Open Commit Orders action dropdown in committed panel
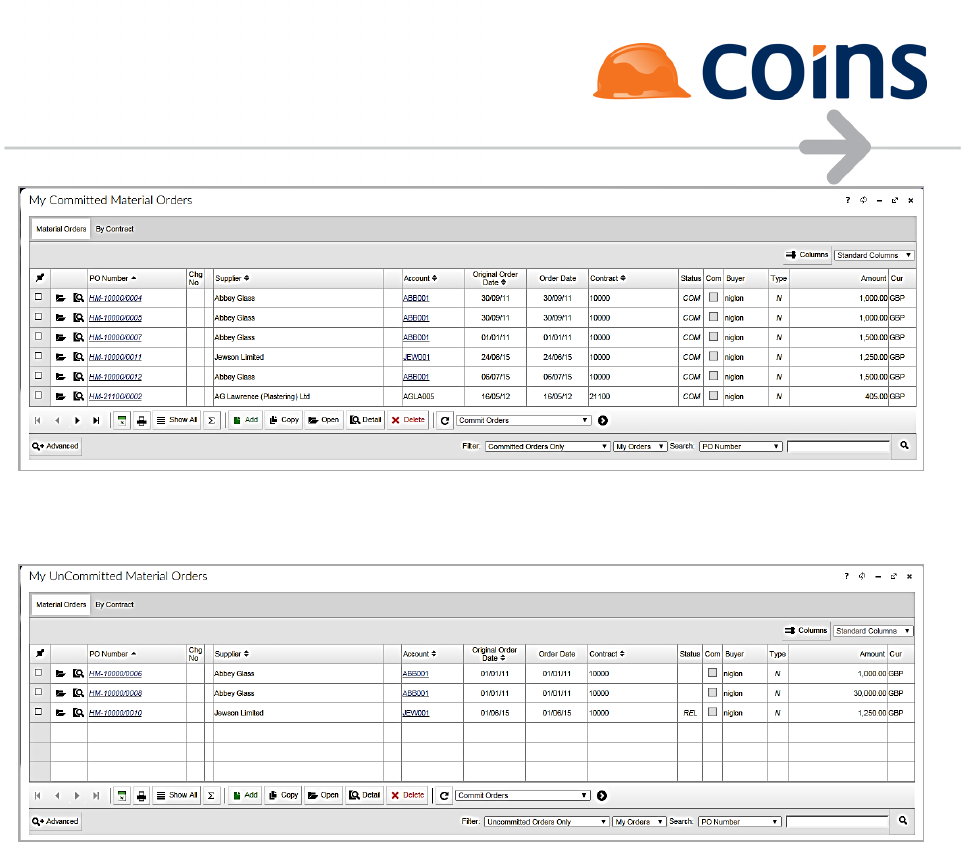 click(523, 420)
